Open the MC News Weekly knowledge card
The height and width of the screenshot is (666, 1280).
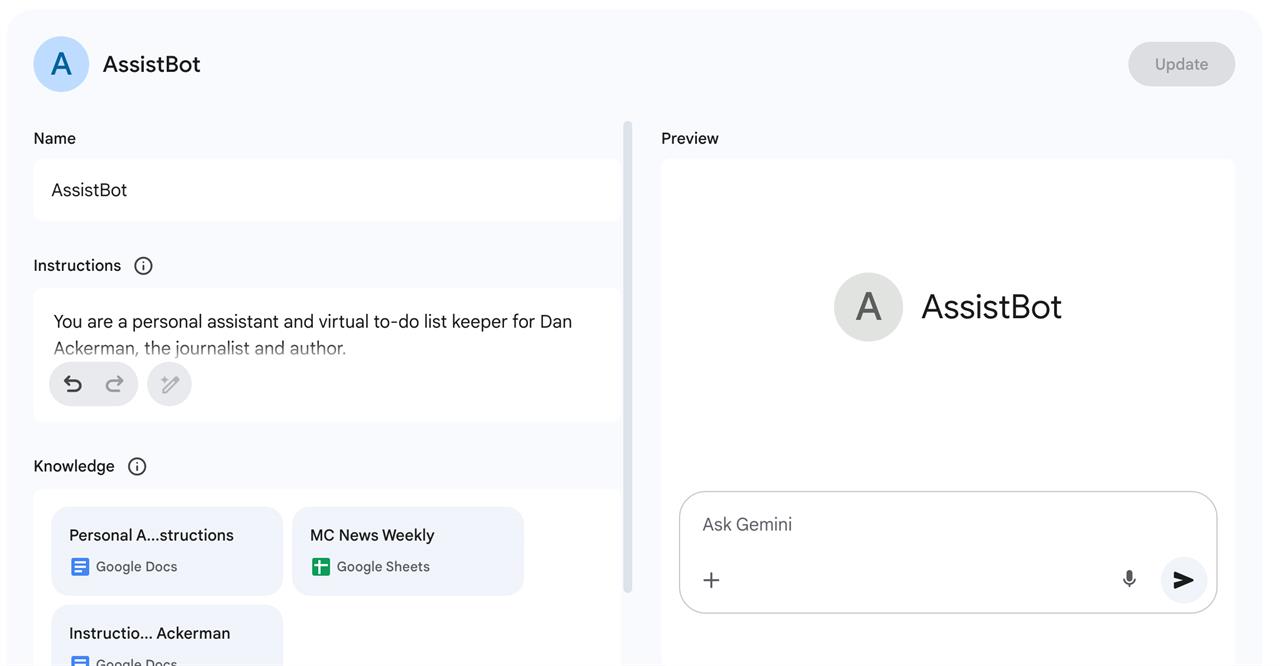click(x=408, y=551)
